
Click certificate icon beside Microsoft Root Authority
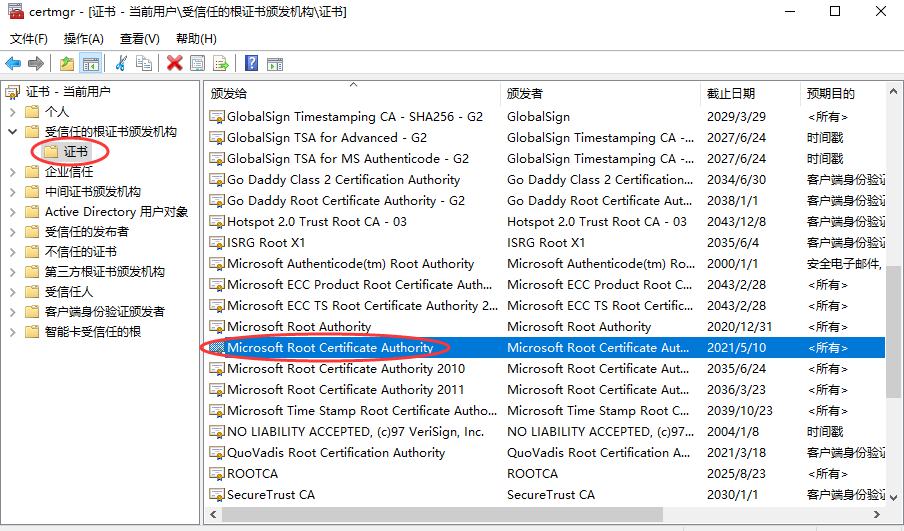(x=217, y=327)
